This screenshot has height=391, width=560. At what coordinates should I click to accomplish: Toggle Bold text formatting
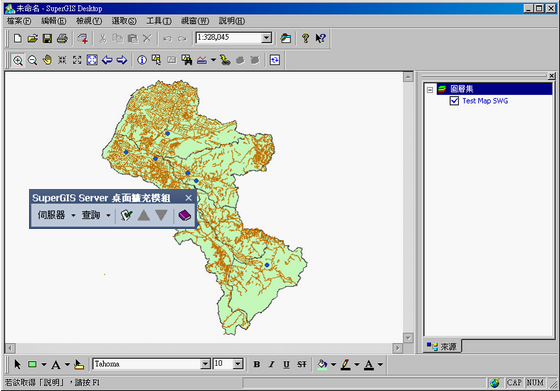[256, 364]
